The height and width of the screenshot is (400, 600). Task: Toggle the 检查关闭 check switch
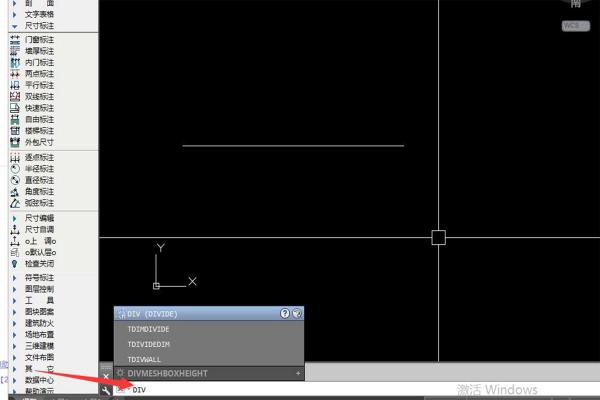click(38, 264)
